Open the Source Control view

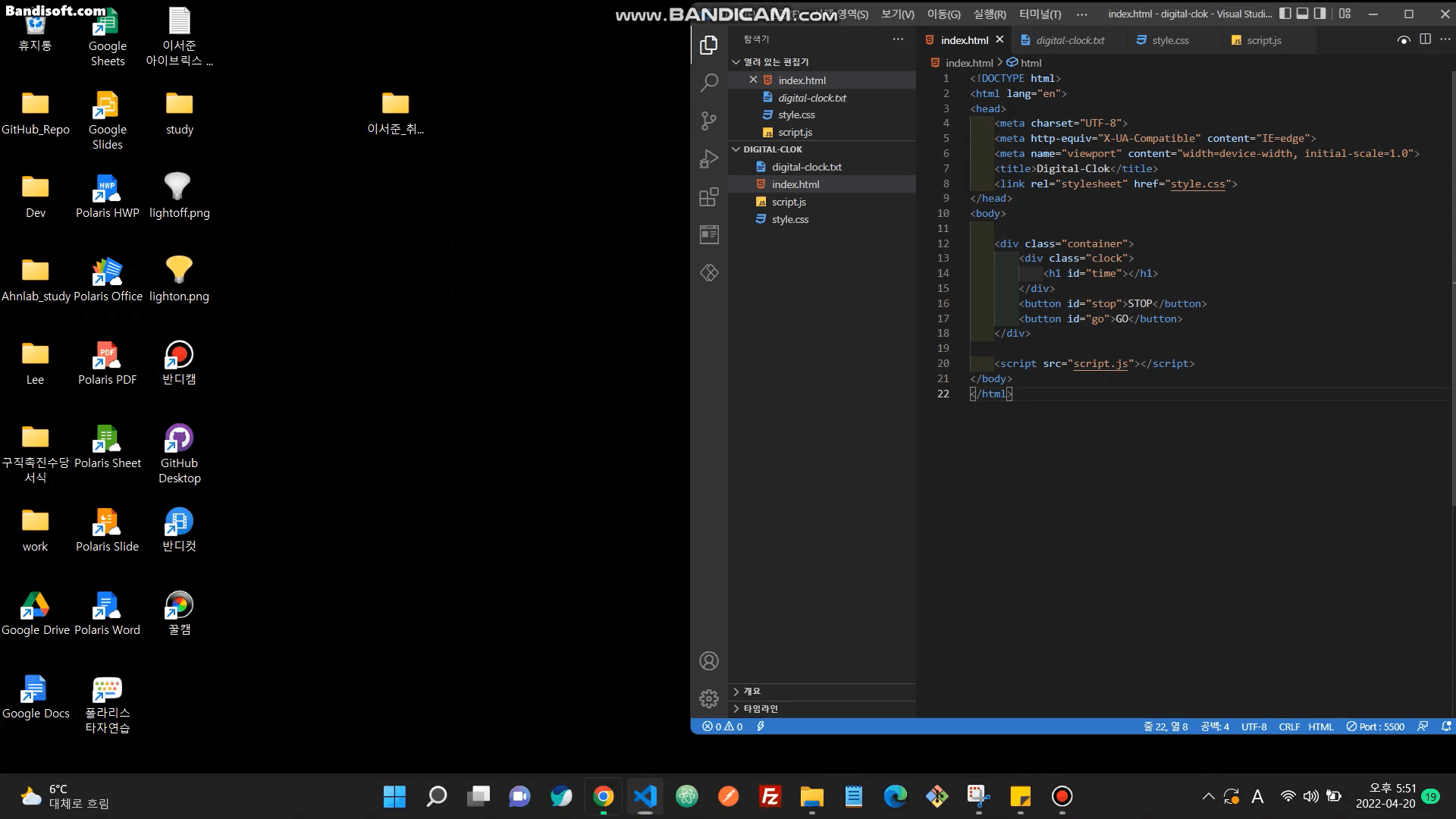709,121
